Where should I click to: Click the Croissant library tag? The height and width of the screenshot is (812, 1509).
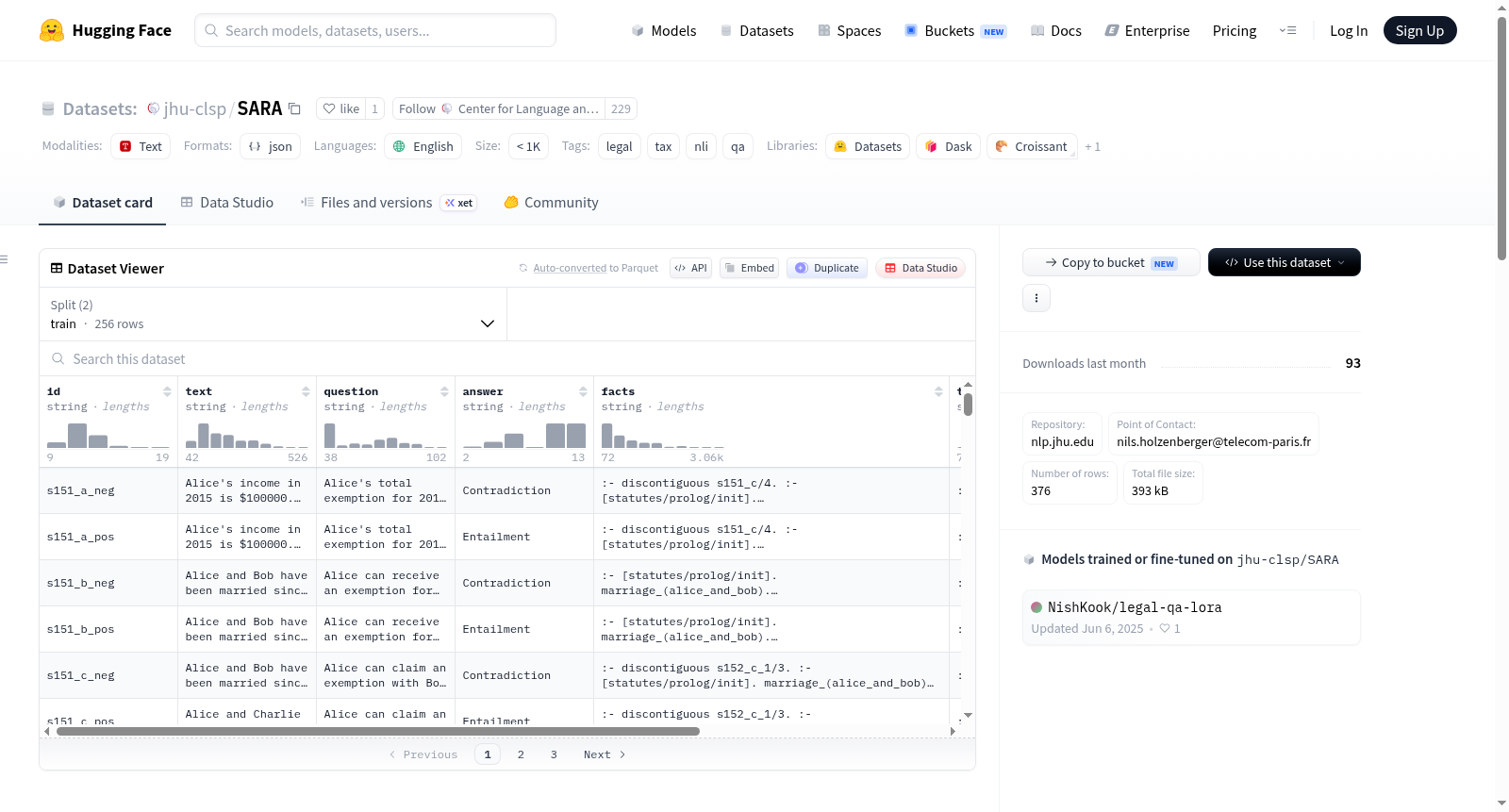[1032, 146]
